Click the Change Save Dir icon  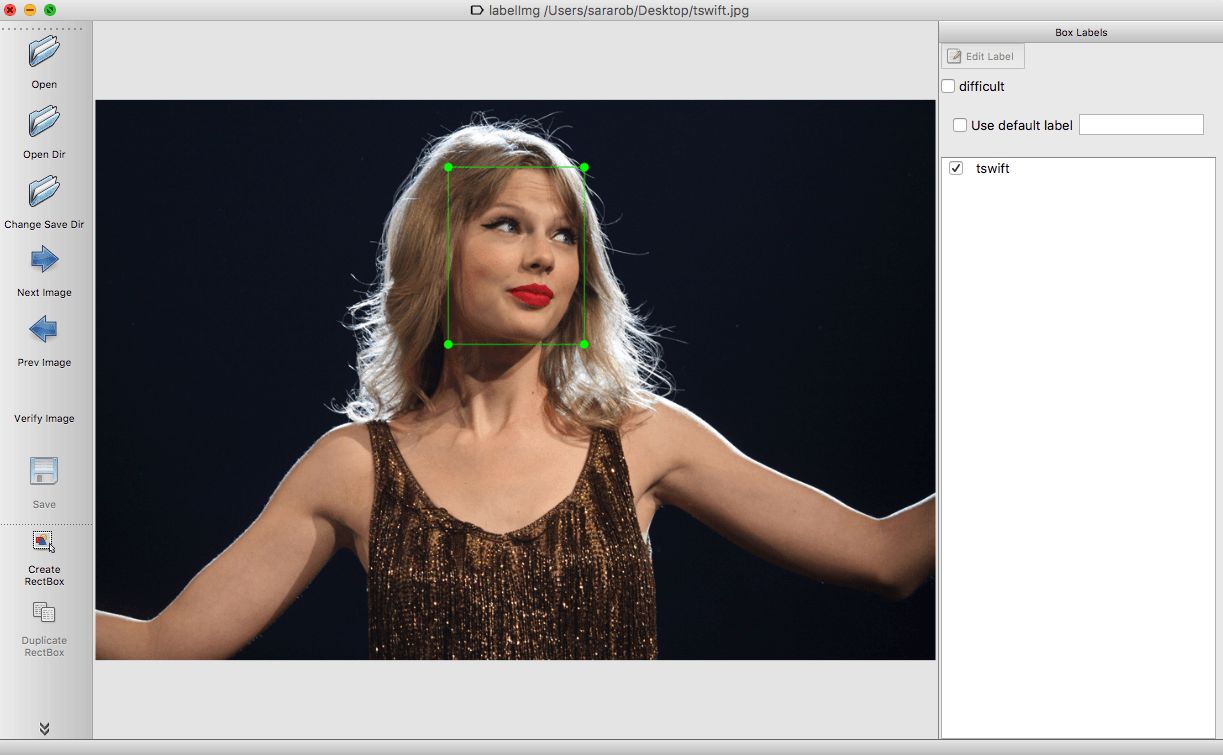[44, 191]
